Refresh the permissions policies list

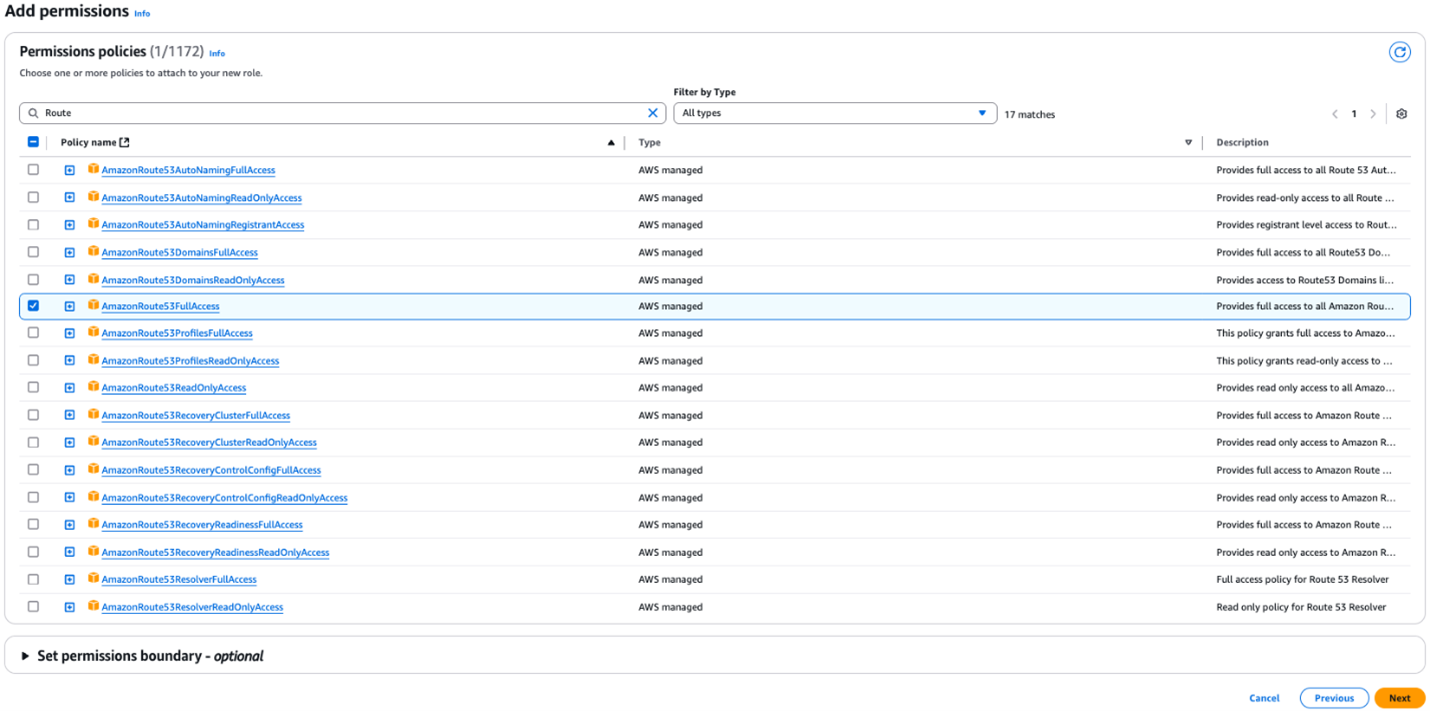pyautogui.click(x=1399, y=51)
